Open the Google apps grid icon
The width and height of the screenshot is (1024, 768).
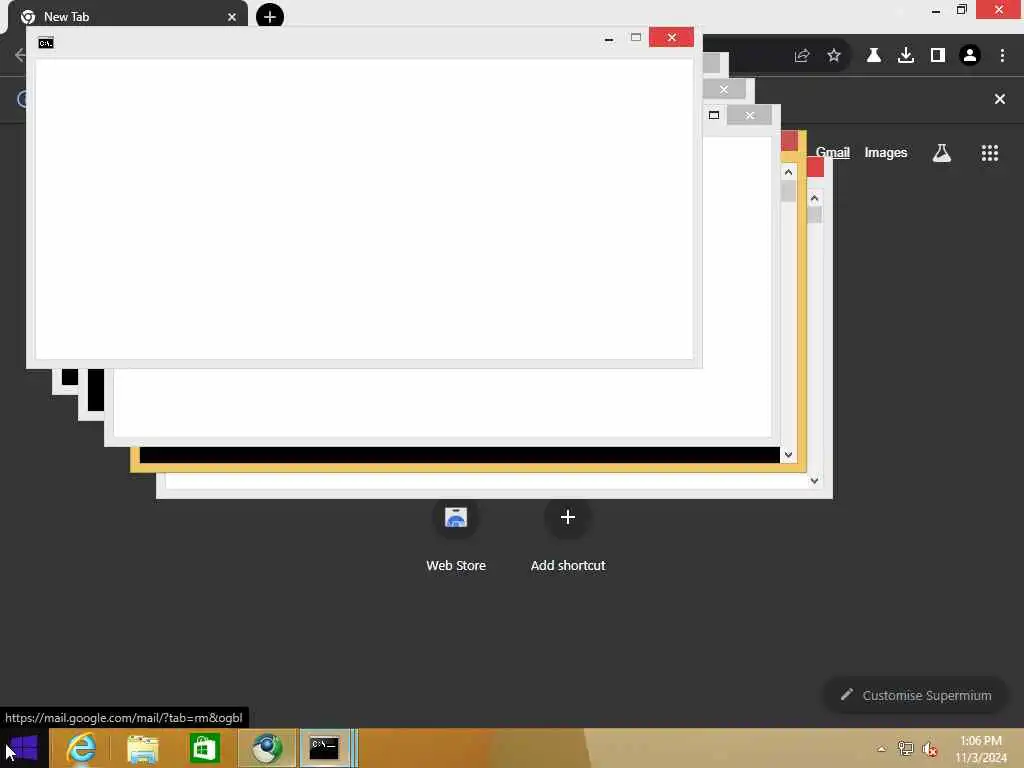coord(990,153)
